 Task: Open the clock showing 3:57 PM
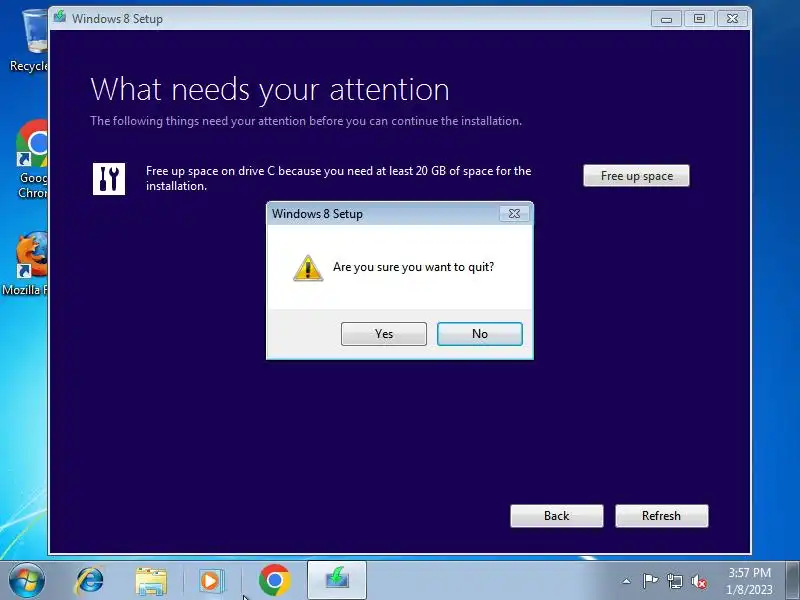coord(749,581)
